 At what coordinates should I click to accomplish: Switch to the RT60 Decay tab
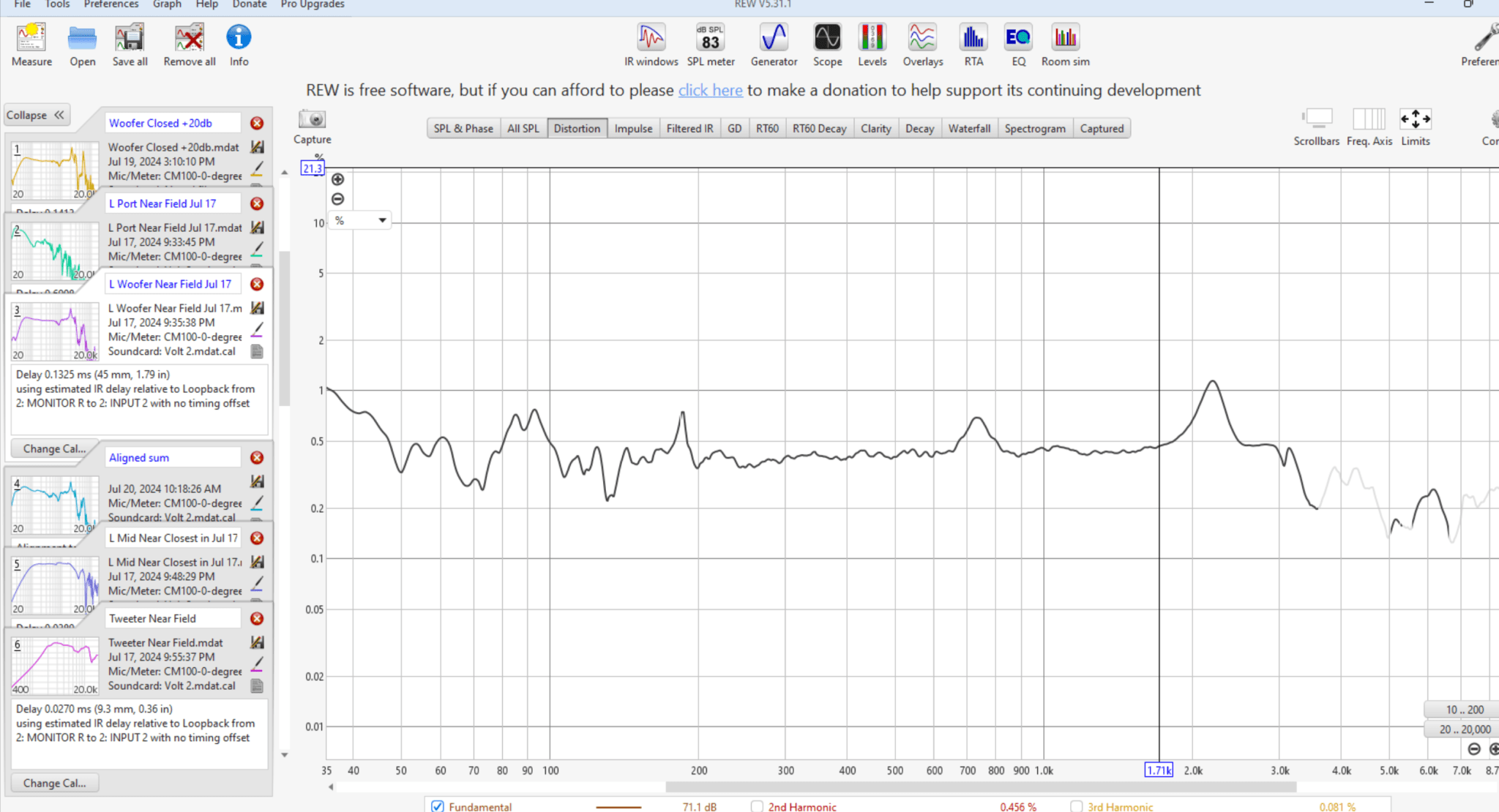(819, 128)
